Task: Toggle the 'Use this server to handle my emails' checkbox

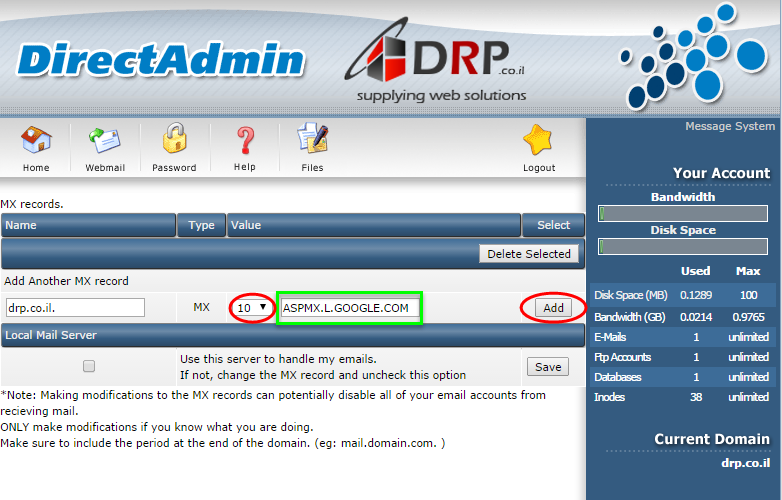Action: 89,367
